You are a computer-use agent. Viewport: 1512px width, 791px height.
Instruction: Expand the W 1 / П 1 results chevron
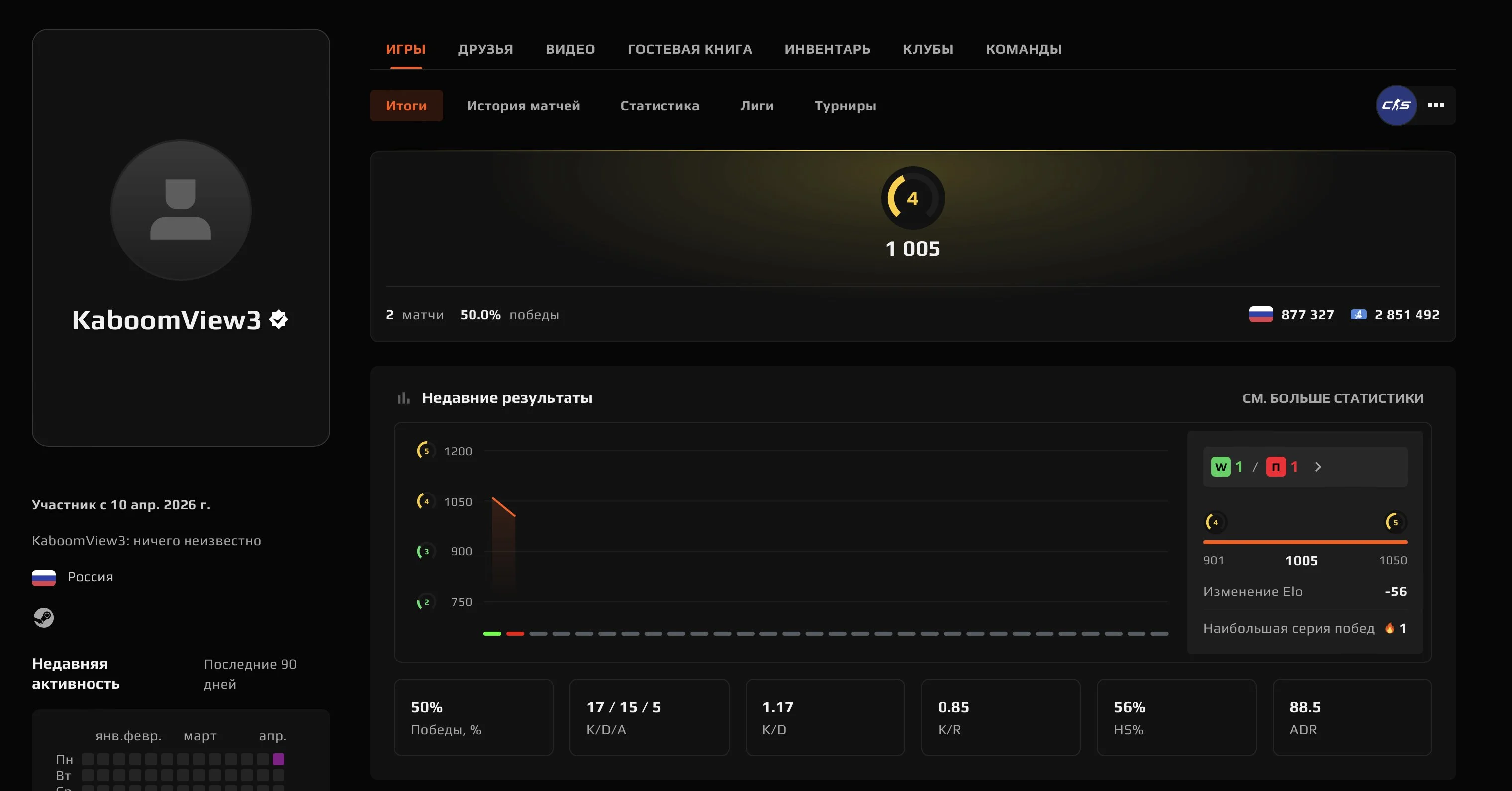[1318, 467]
